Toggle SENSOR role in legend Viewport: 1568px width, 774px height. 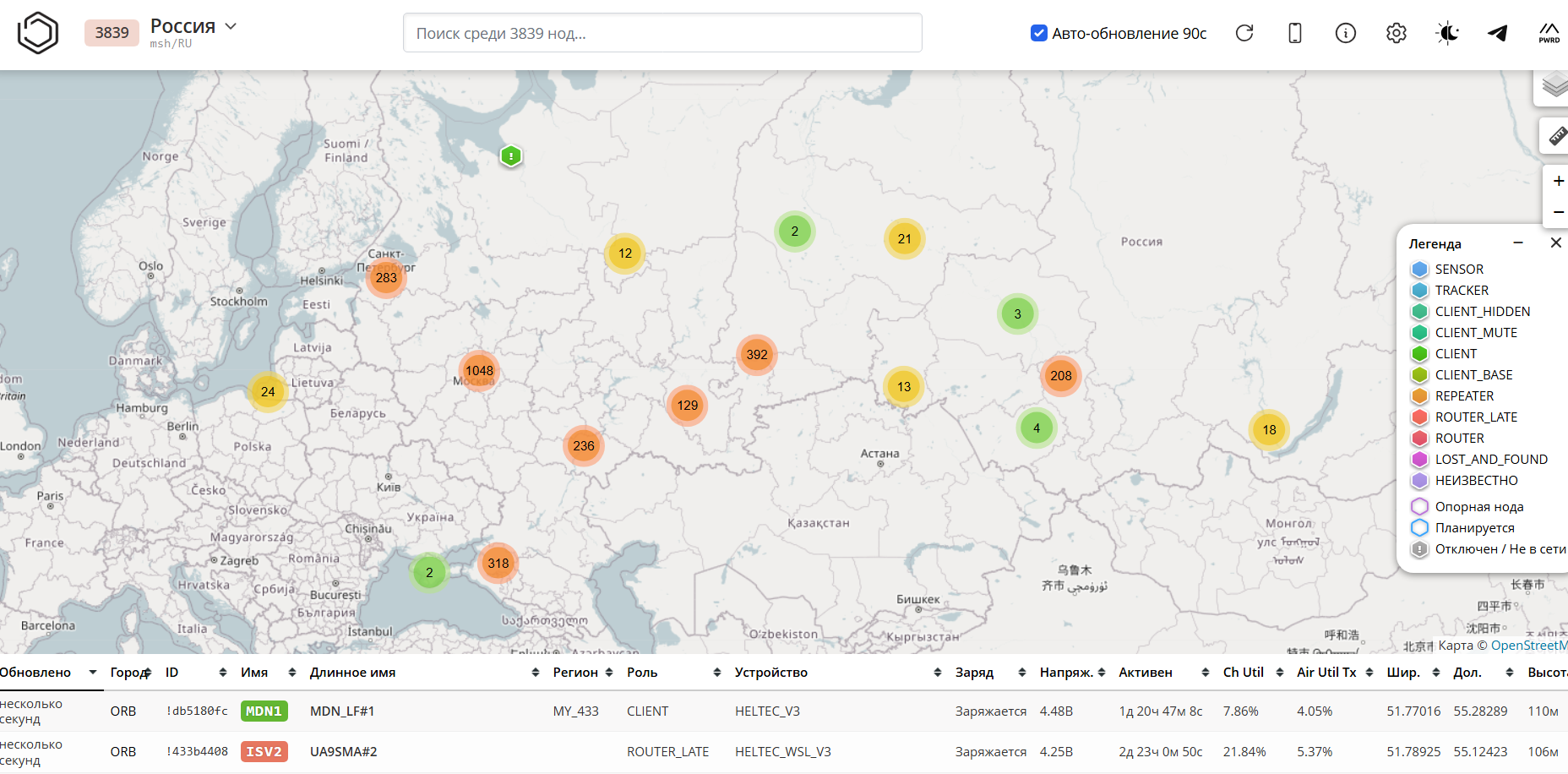coord(1458,270)
